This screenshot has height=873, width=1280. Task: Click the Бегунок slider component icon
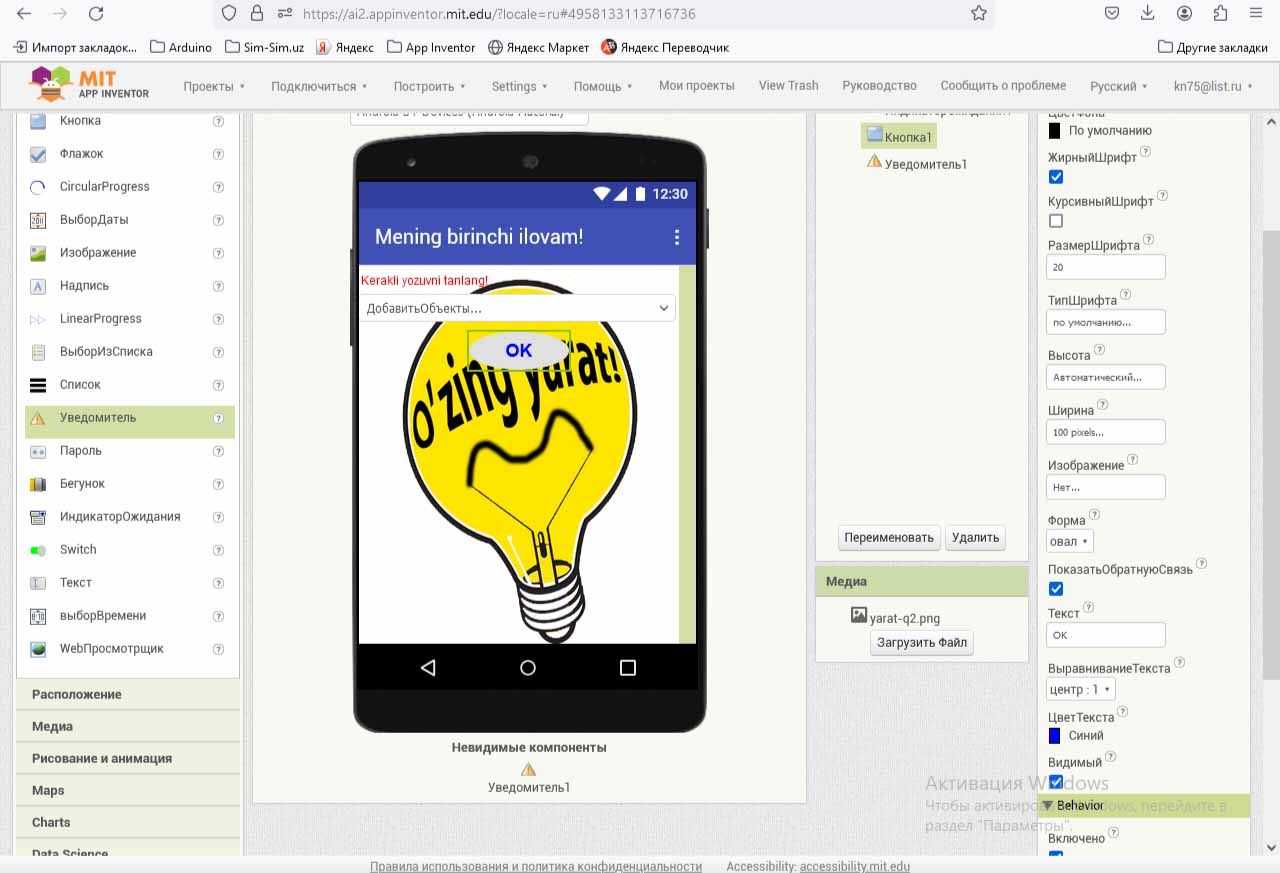point(38,484)
